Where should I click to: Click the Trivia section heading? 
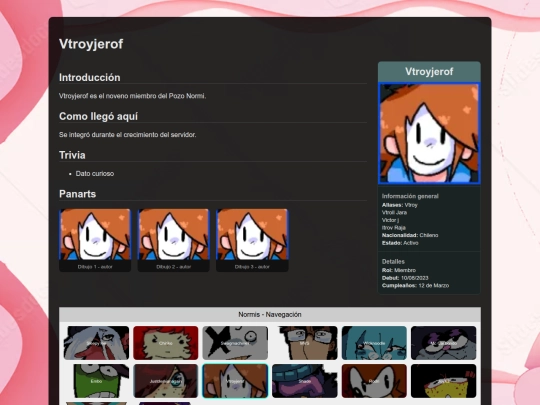tap(72, 155)
